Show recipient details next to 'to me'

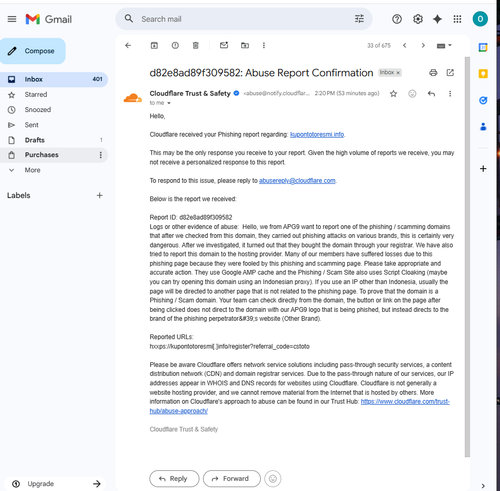(x=169, y=103)
